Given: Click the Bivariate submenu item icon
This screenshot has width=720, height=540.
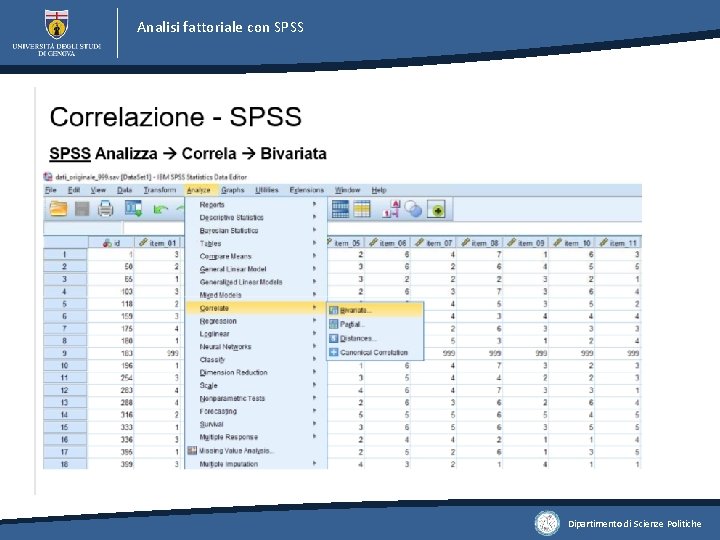Looking at the screenshot, I should pos(334,310).
